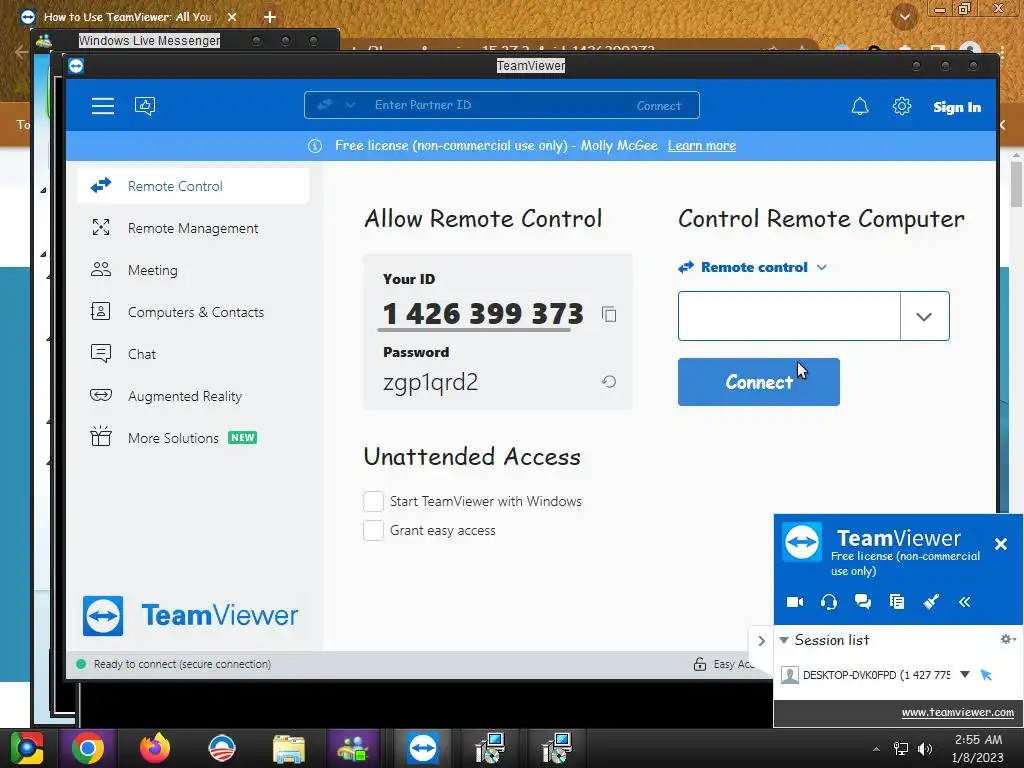This screenshot has width=1024, height=768.
Task: Click the Connect text in top bar
Action: [x=658, y=106]
